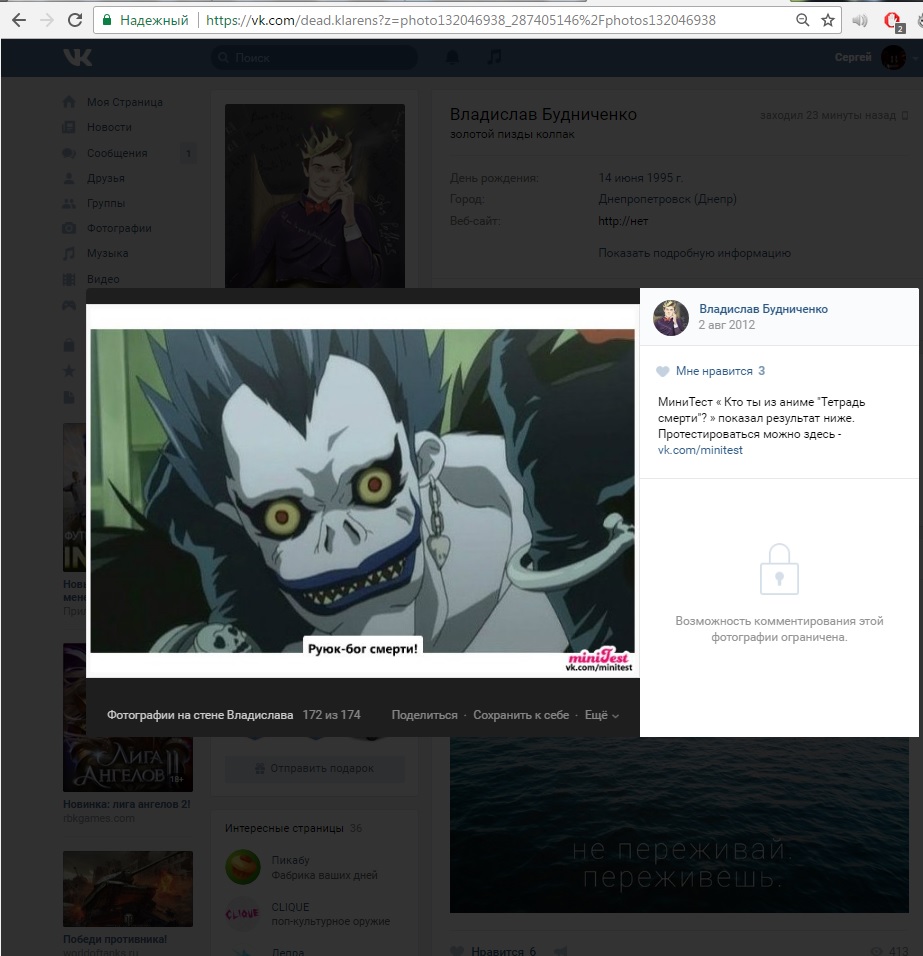The width and height of the screenshot is (923, 956).
Task: Select 'Моя Страница' in the left sidebar
Action: tap(124, 102)
